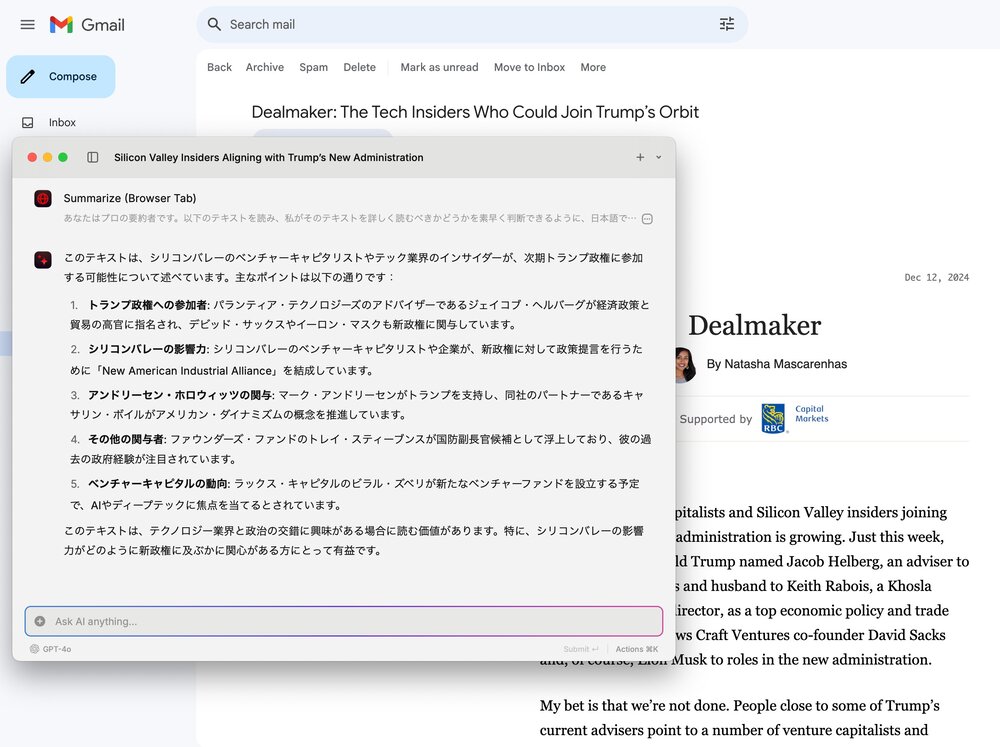This screenshot has height=747, width=1000.
Task: Open the Inbox folder in the sidebar
Action: pyautogui.click(x=62, y=122)
